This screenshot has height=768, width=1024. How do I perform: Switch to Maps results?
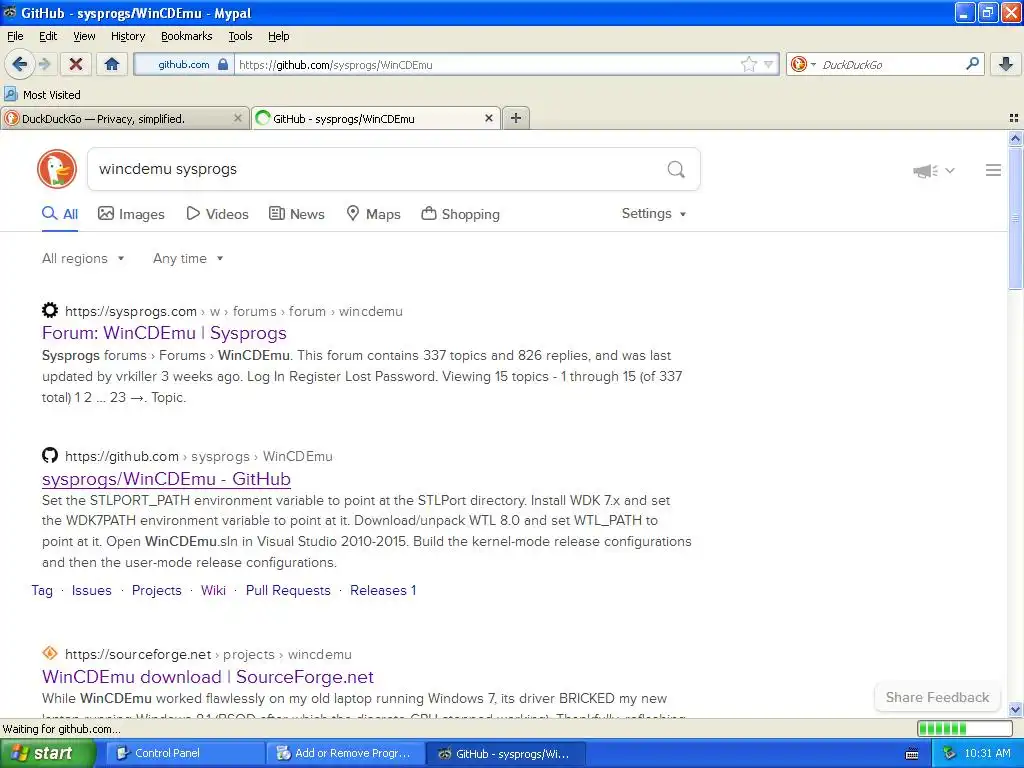373,214
